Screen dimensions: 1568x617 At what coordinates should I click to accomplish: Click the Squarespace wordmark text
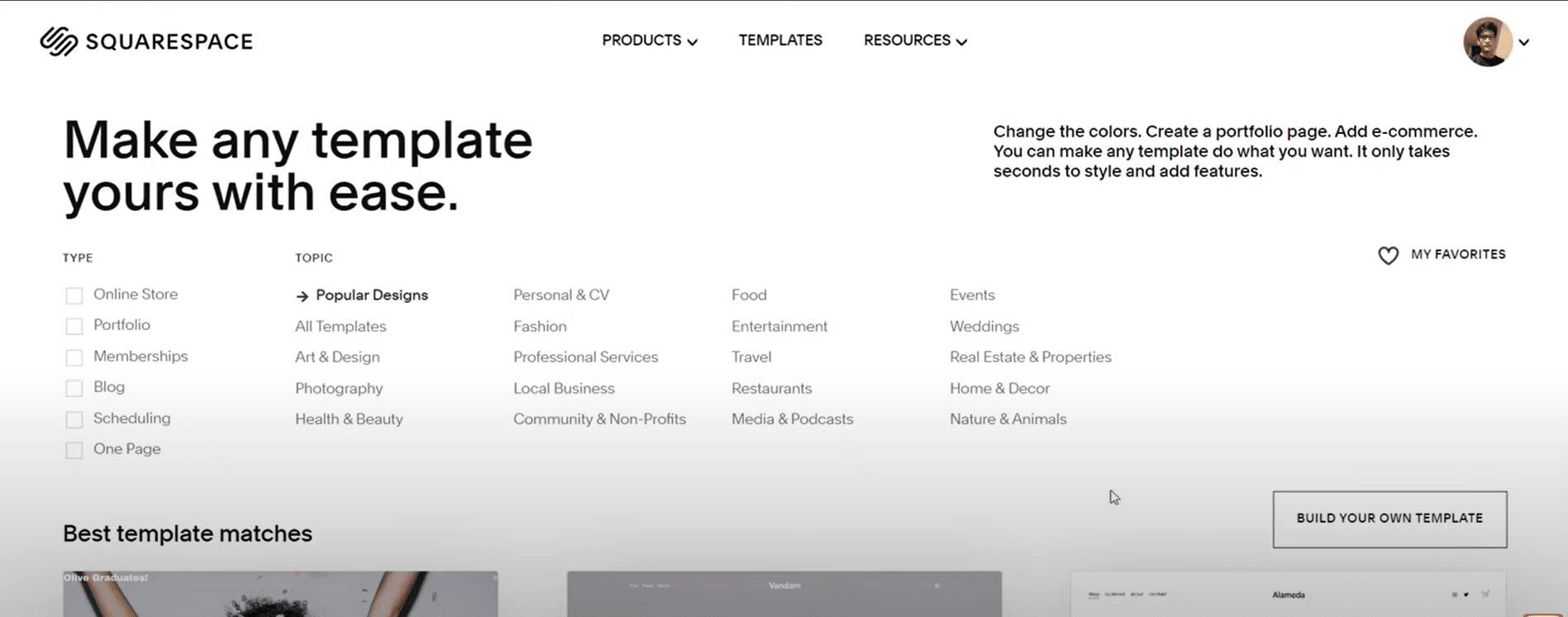coord(169,42)
